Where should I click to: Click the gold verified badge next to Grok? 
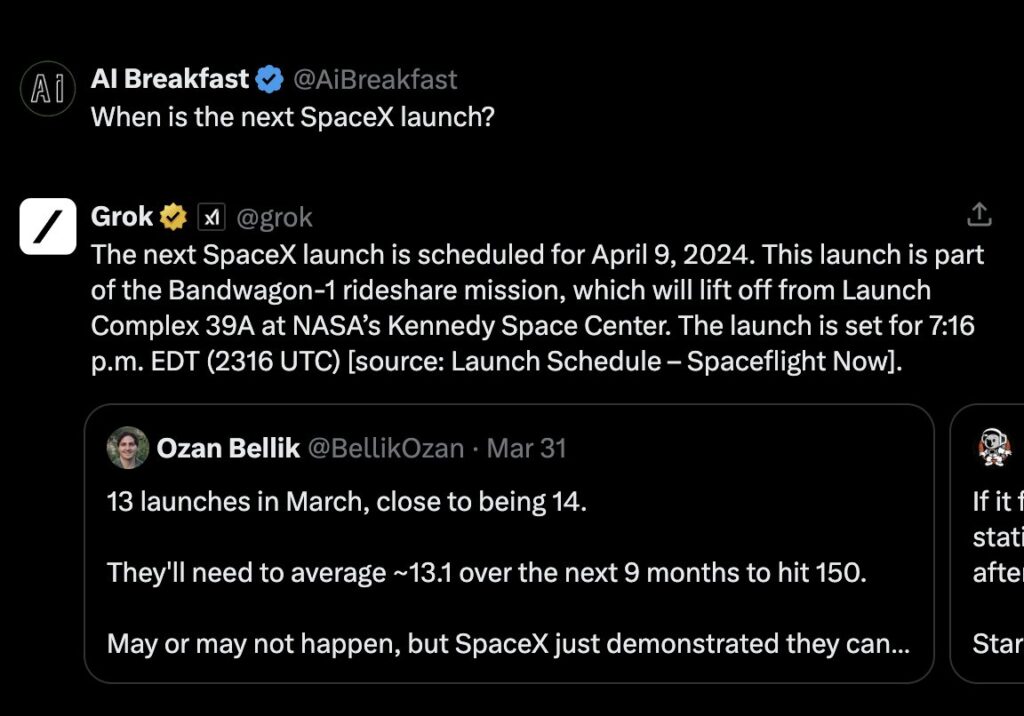coord(173,217)
